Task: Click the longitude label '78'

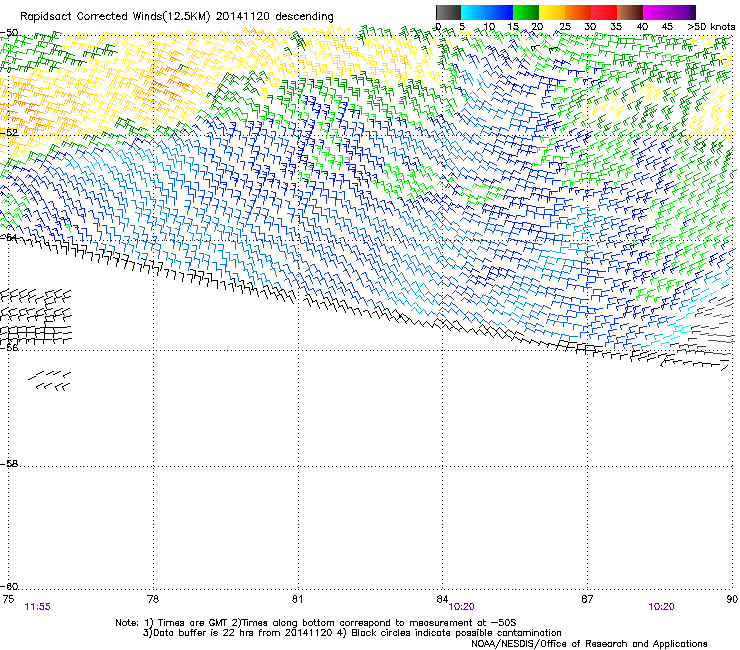Action: (153, 599)
